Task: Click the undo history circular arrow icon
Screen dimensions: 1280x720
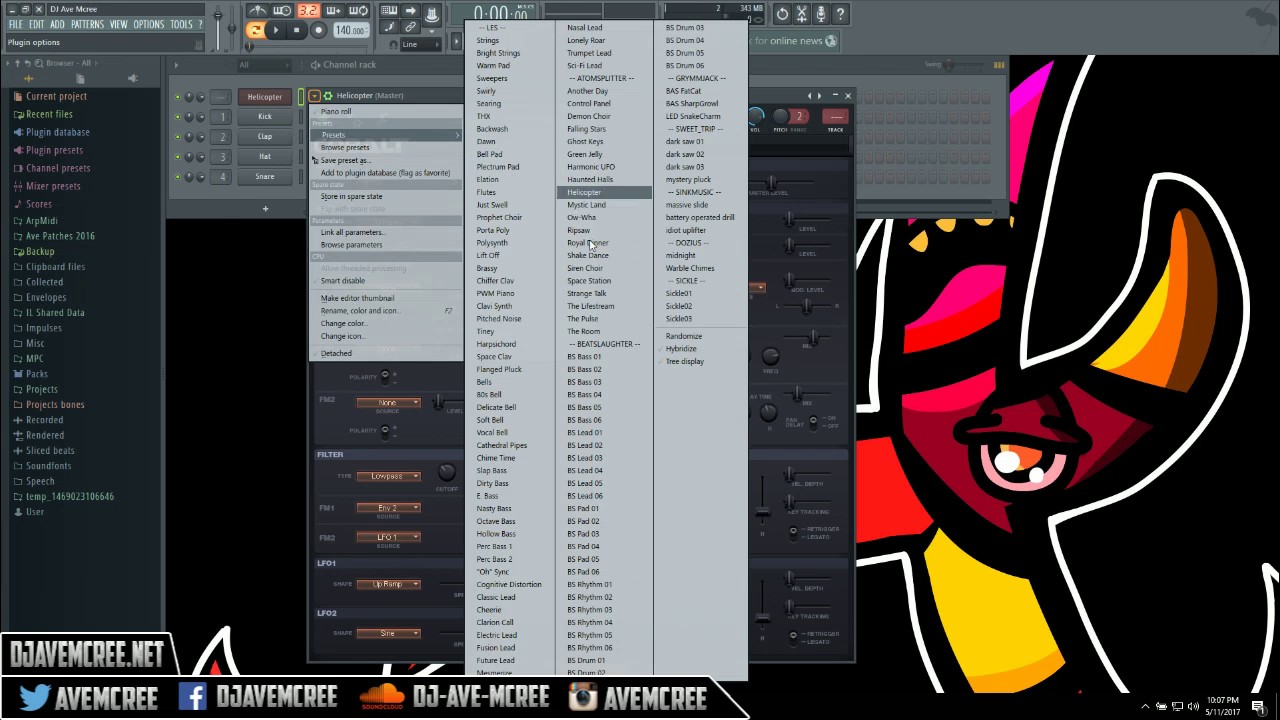Action: coord(782,14)
